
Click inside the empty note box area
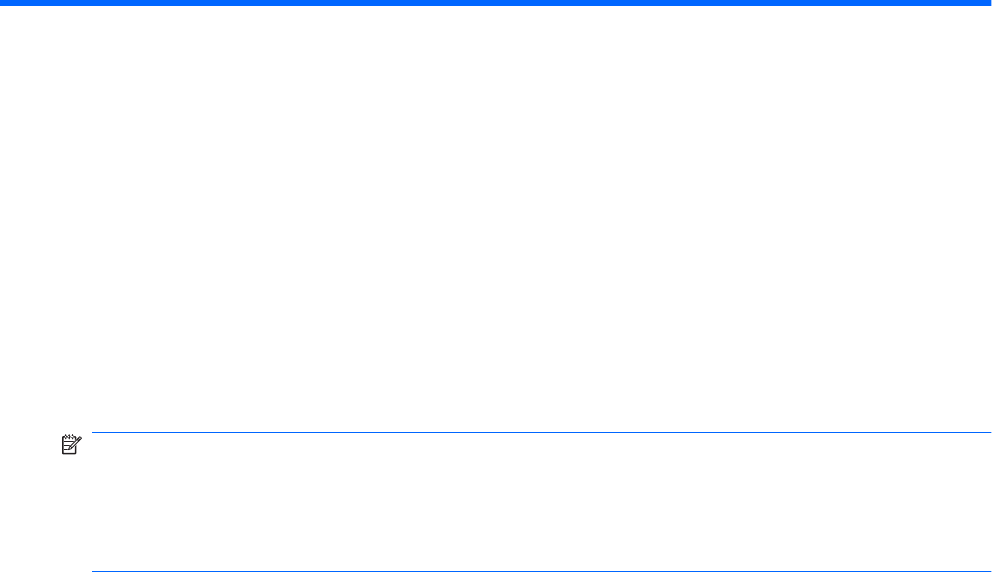[542, 502]
